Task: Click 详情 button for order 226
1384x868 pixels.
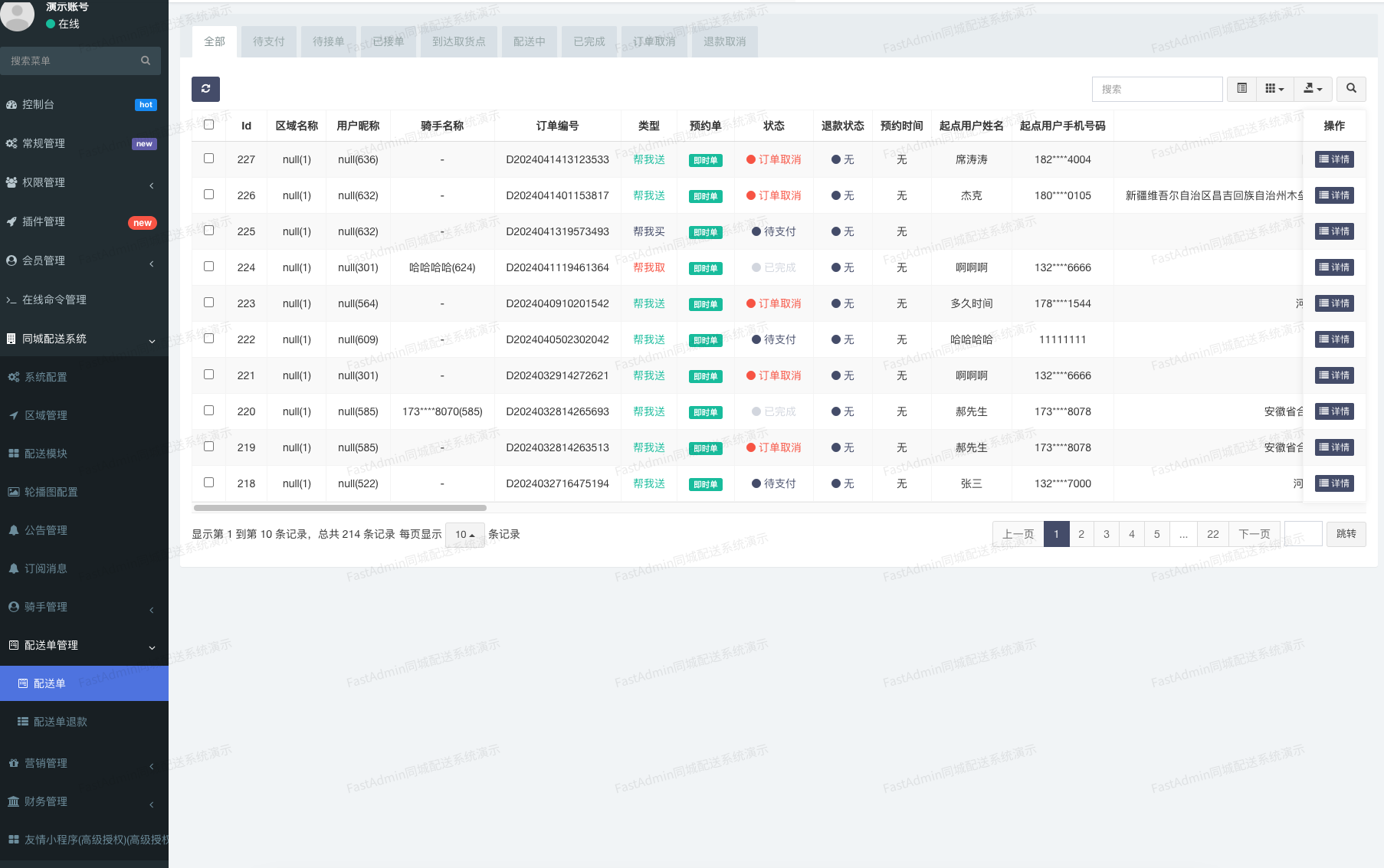Action: coord(1334,195)
